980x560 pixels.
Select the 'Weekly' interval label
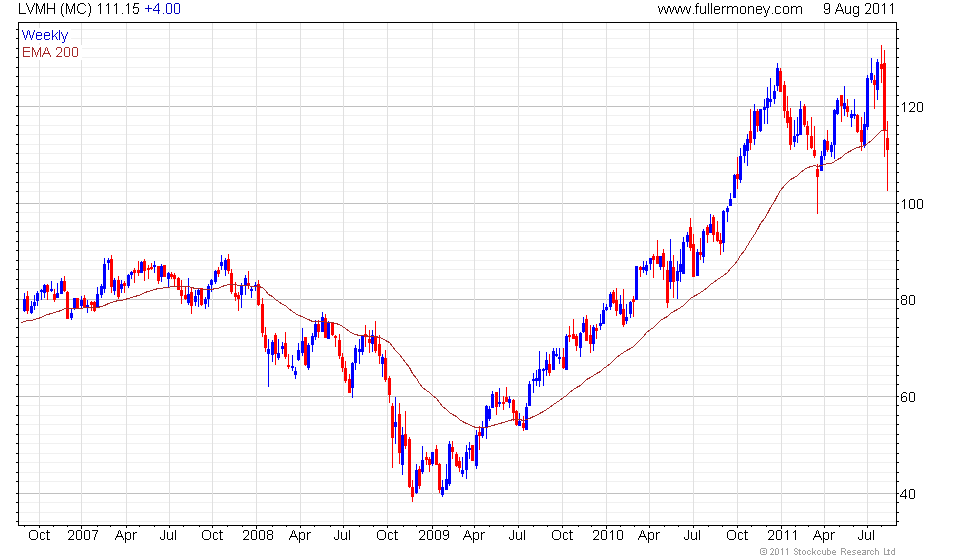click(44, 36)
